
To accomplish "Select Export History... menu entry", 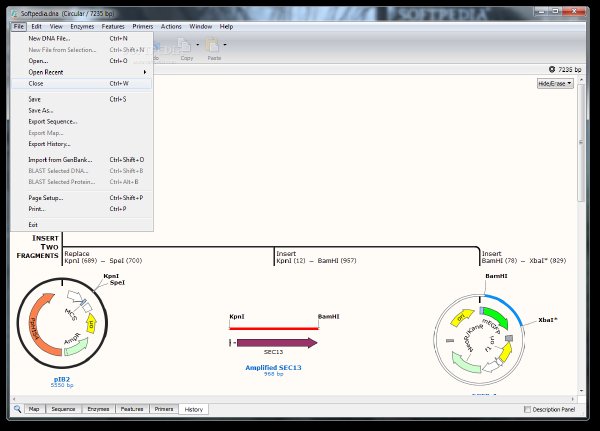I will [82, 144].
